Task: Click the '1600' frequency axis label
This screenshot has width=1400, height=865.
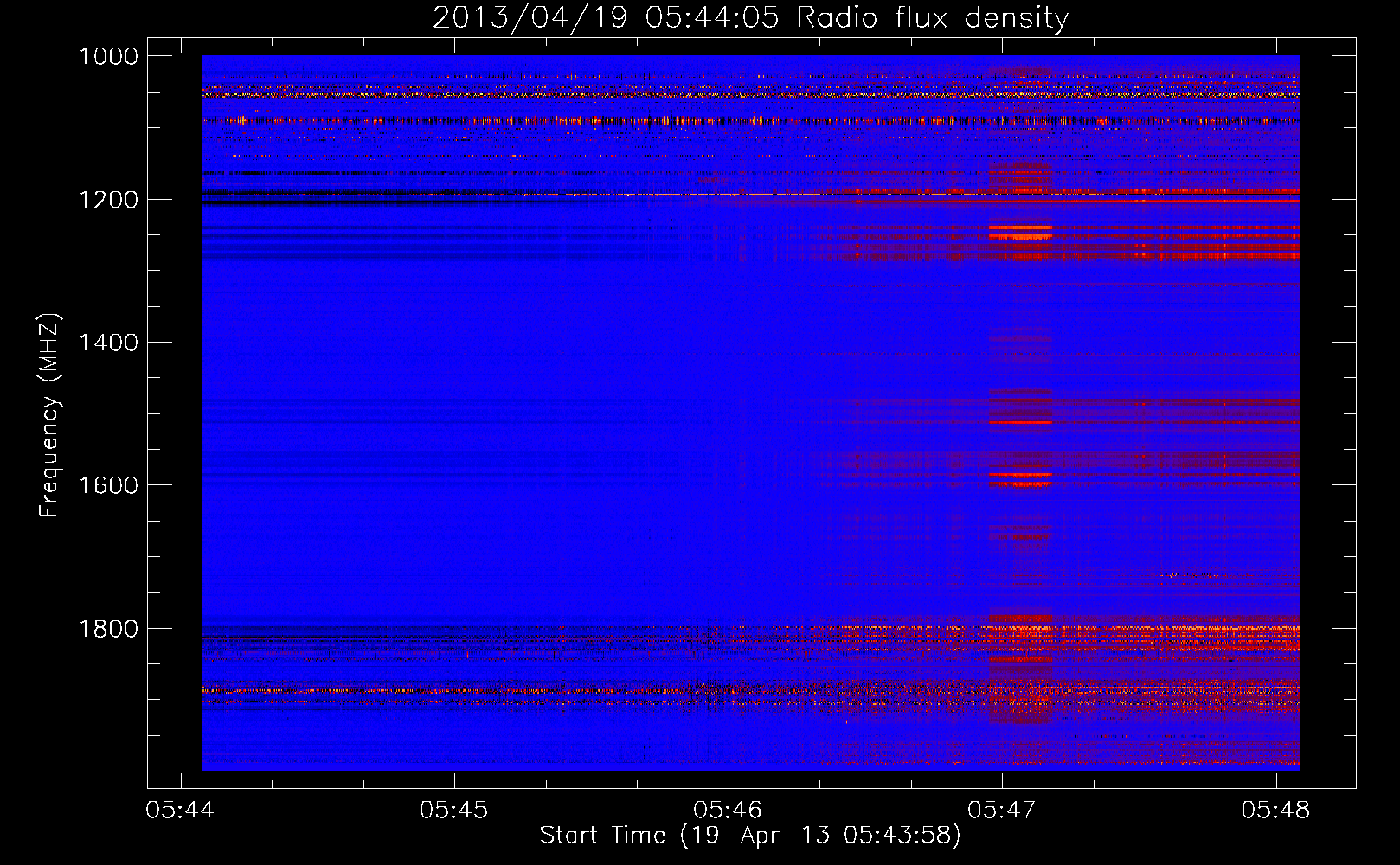Action: 108,485
